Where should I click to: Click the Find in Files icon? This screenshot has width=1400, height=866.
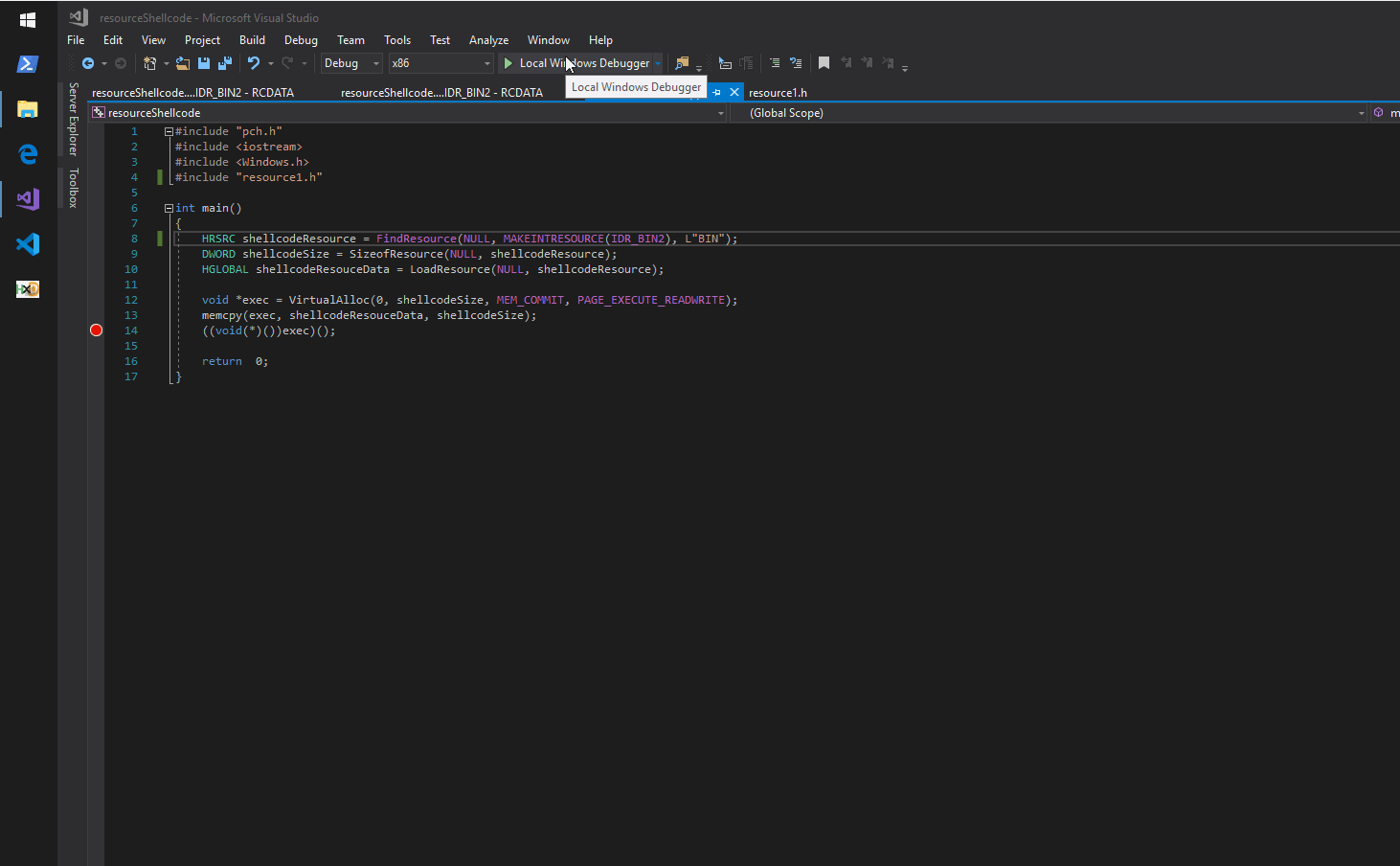pos(682,63)
